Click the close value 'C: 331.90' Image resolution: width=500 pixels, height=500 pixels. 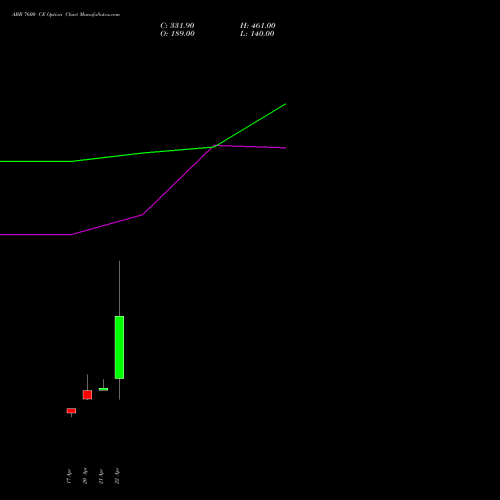coord(177,26)
